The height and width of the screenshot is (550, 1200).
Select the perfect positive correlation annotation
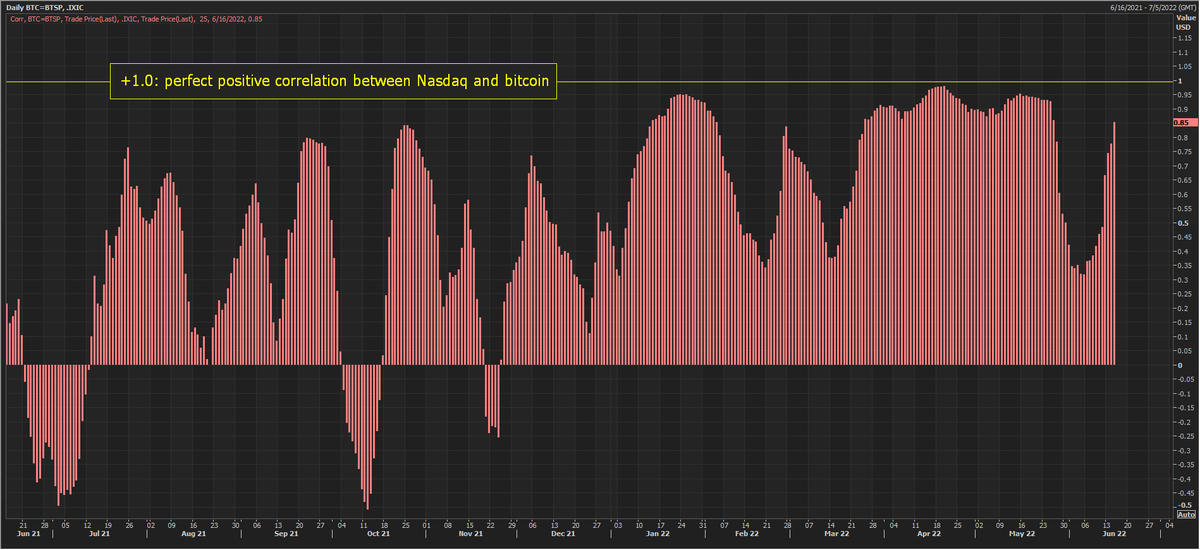pos(333,81)
